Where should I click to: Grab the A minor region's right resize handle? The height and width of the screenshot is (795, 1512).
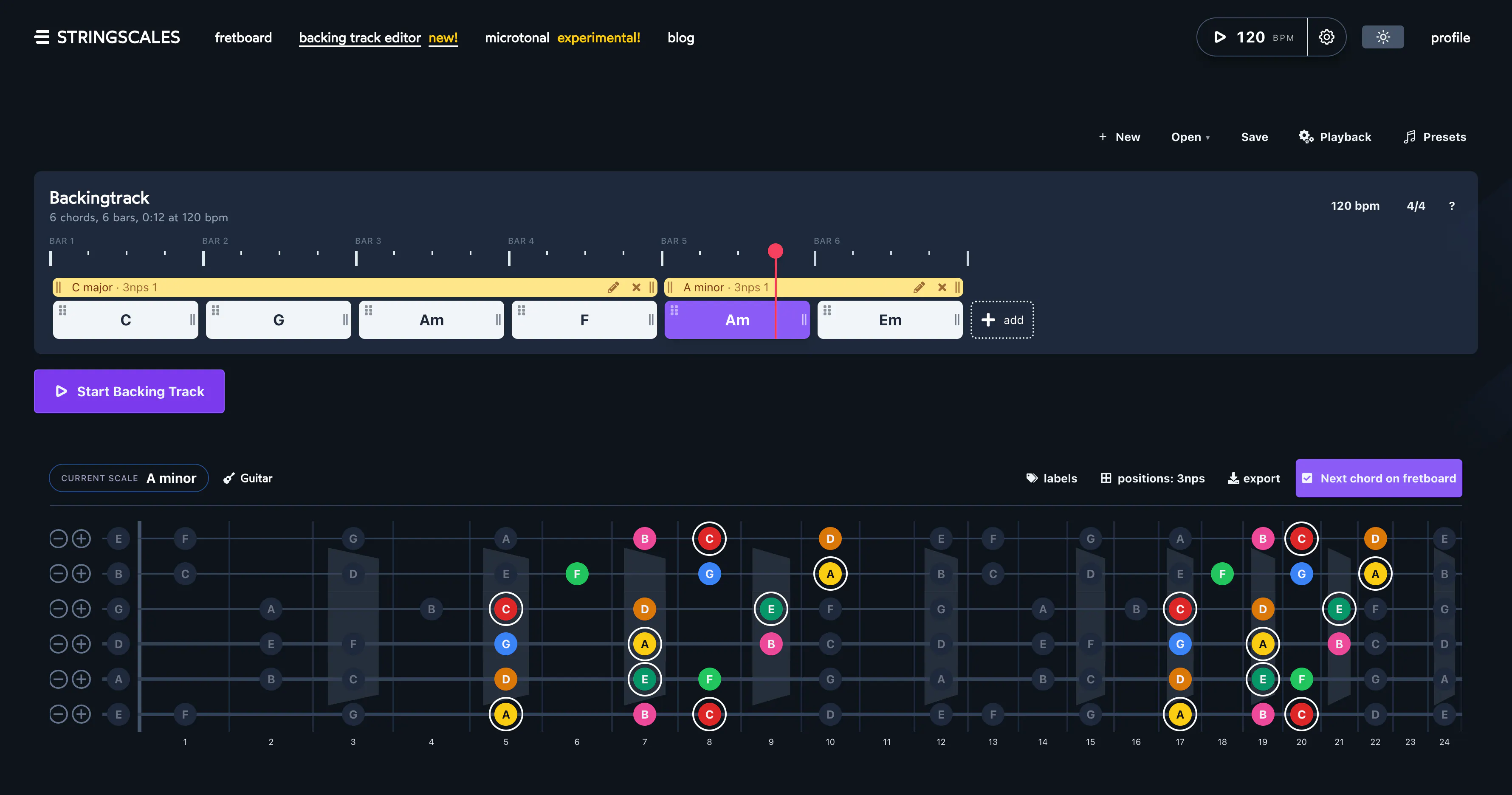[957, 287]
